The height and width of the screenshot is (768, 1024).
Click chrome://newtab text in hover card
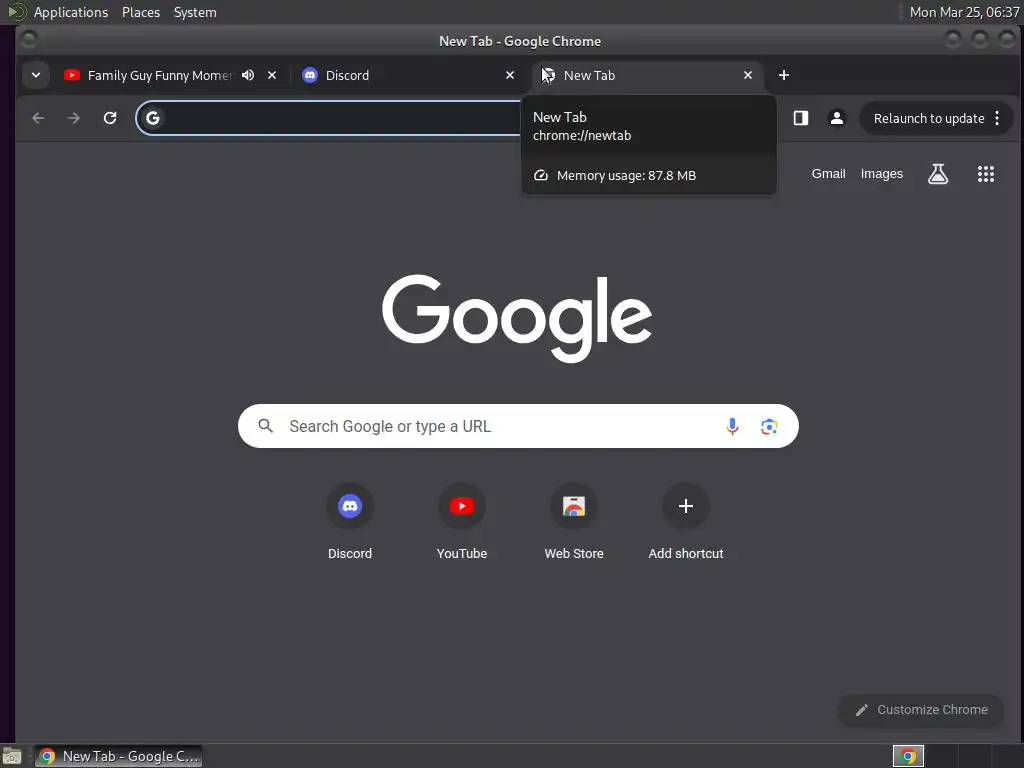point(582,136)
